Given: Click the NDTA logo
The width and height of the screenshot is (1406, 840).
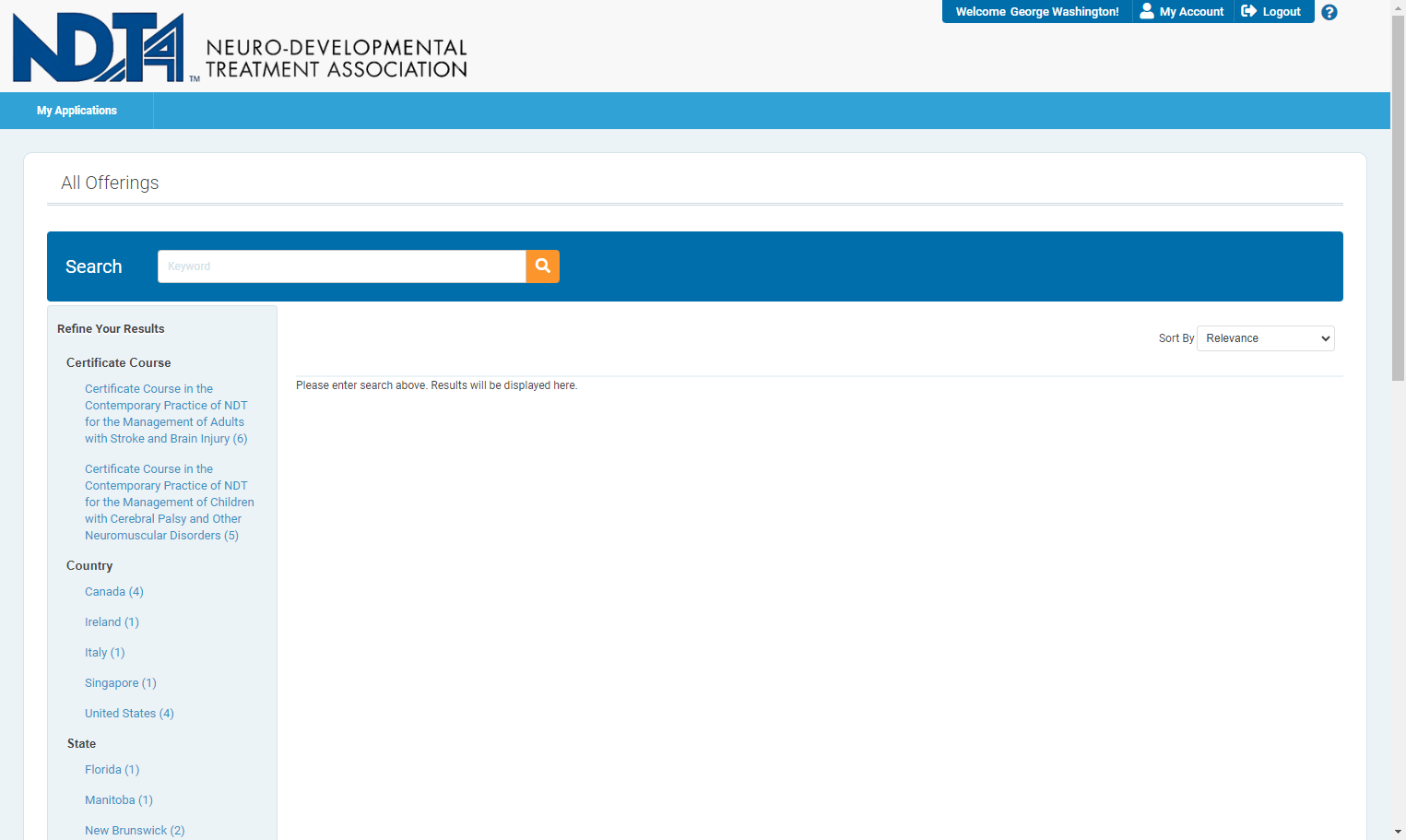Looking at the screenshot, I should click(99, 48).
